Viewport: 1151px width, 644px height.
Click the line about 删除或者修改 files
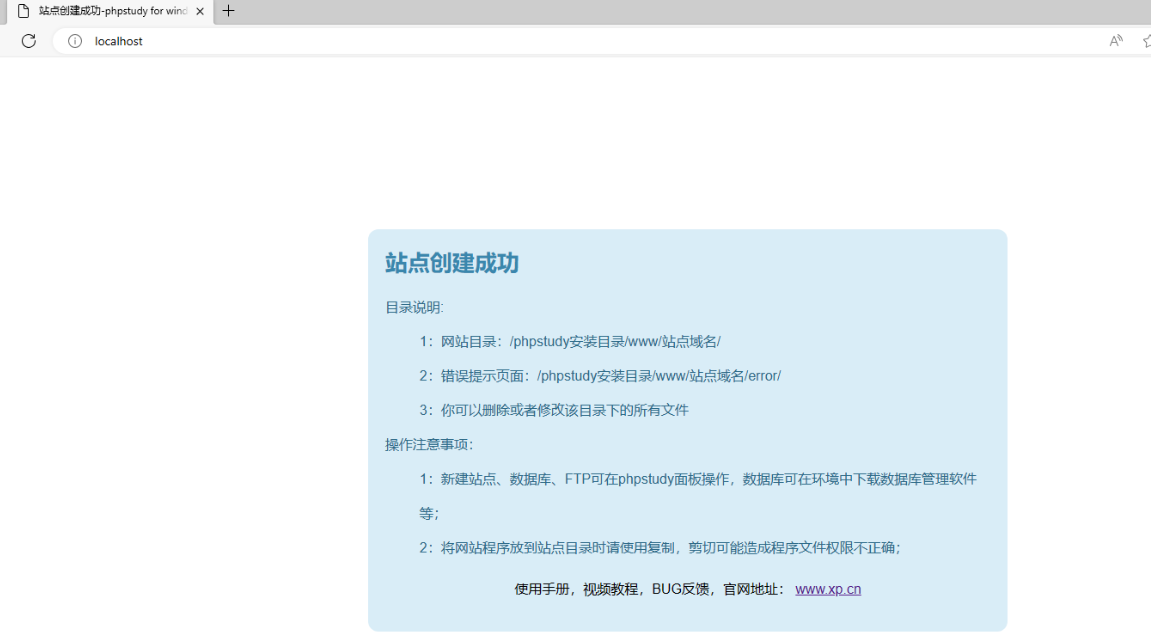(554, 410)
